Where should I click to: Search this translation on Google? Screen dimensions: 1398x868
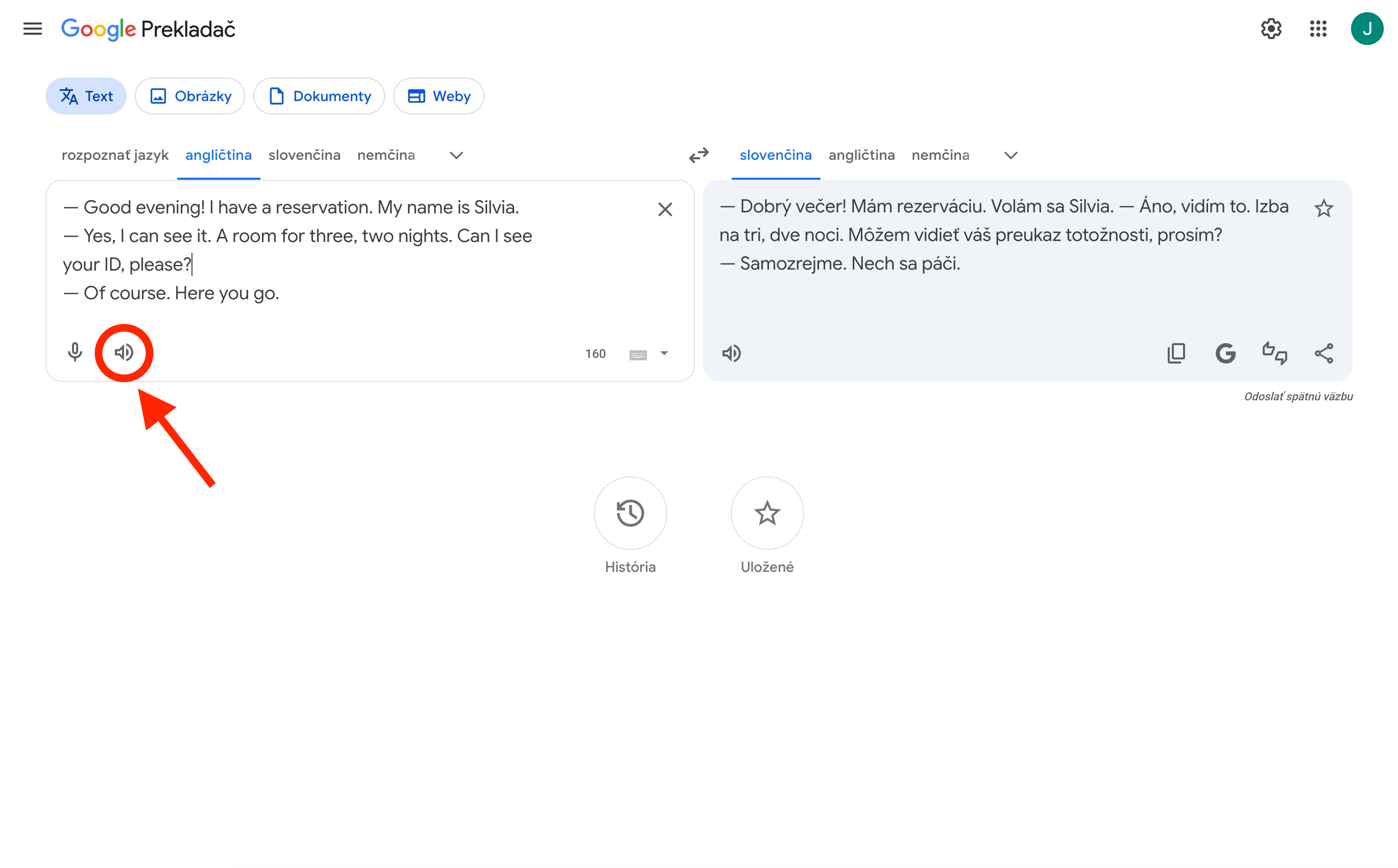click(x=1225, y=353)
